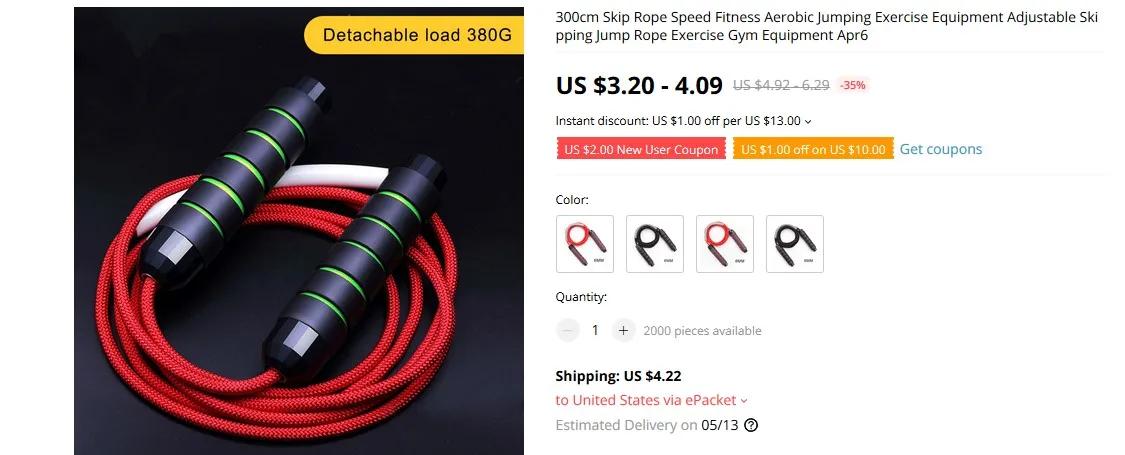Click the US $1.00 off on US $10.00 coupon
Viewport: 1125px width, 455px height.
813,149
